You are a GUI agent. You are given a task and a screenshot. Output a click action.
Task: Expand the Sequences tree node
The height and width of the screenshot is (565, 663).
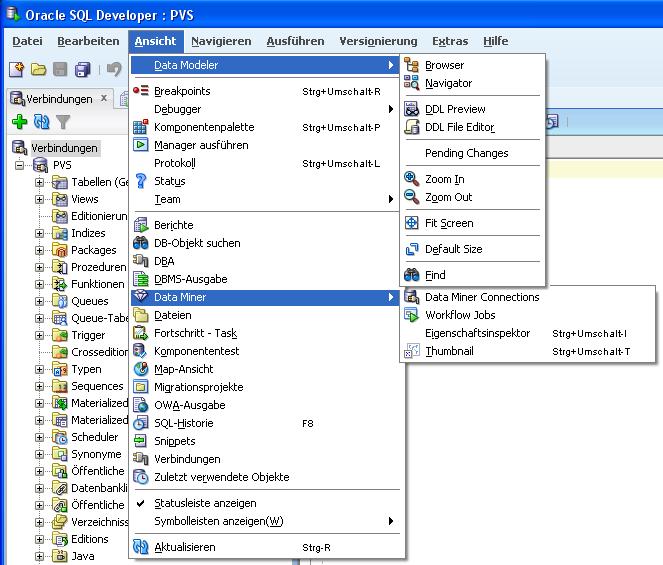(39, 386)
